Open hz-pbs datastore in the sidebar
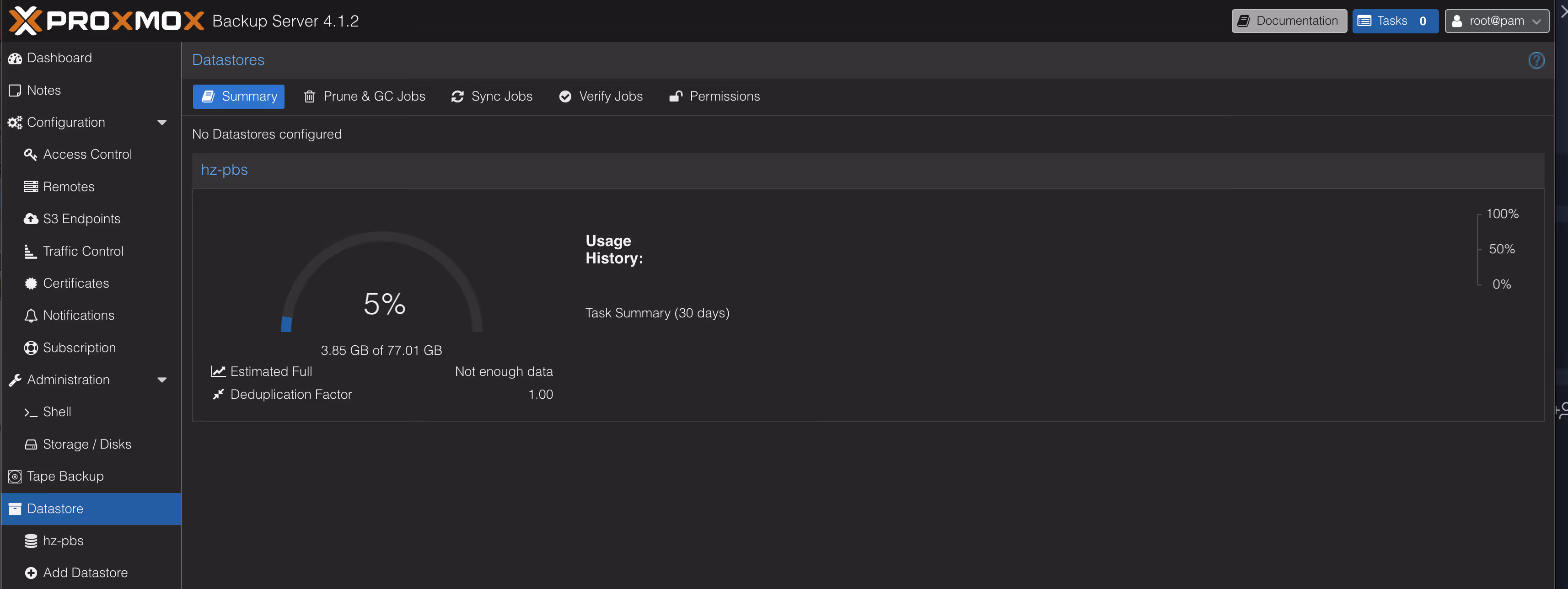 [63, 541]
